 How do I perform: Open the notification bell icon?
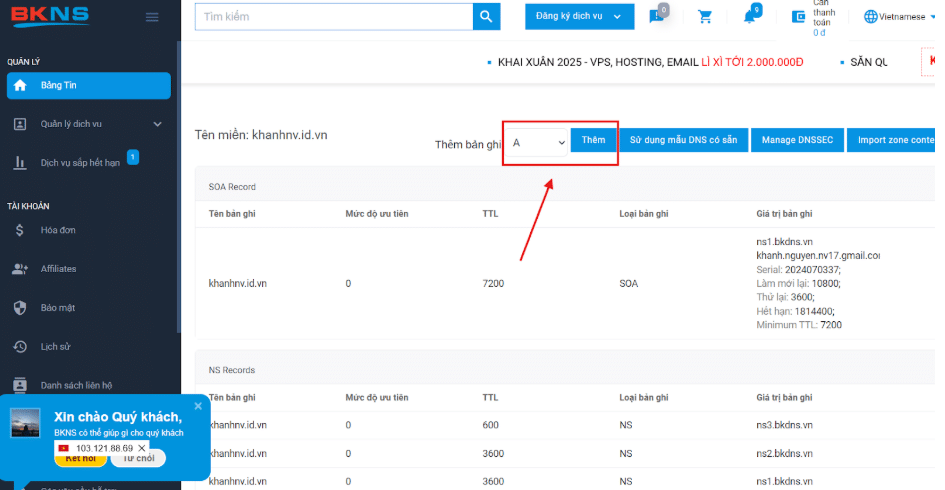[x=749, y=17]
